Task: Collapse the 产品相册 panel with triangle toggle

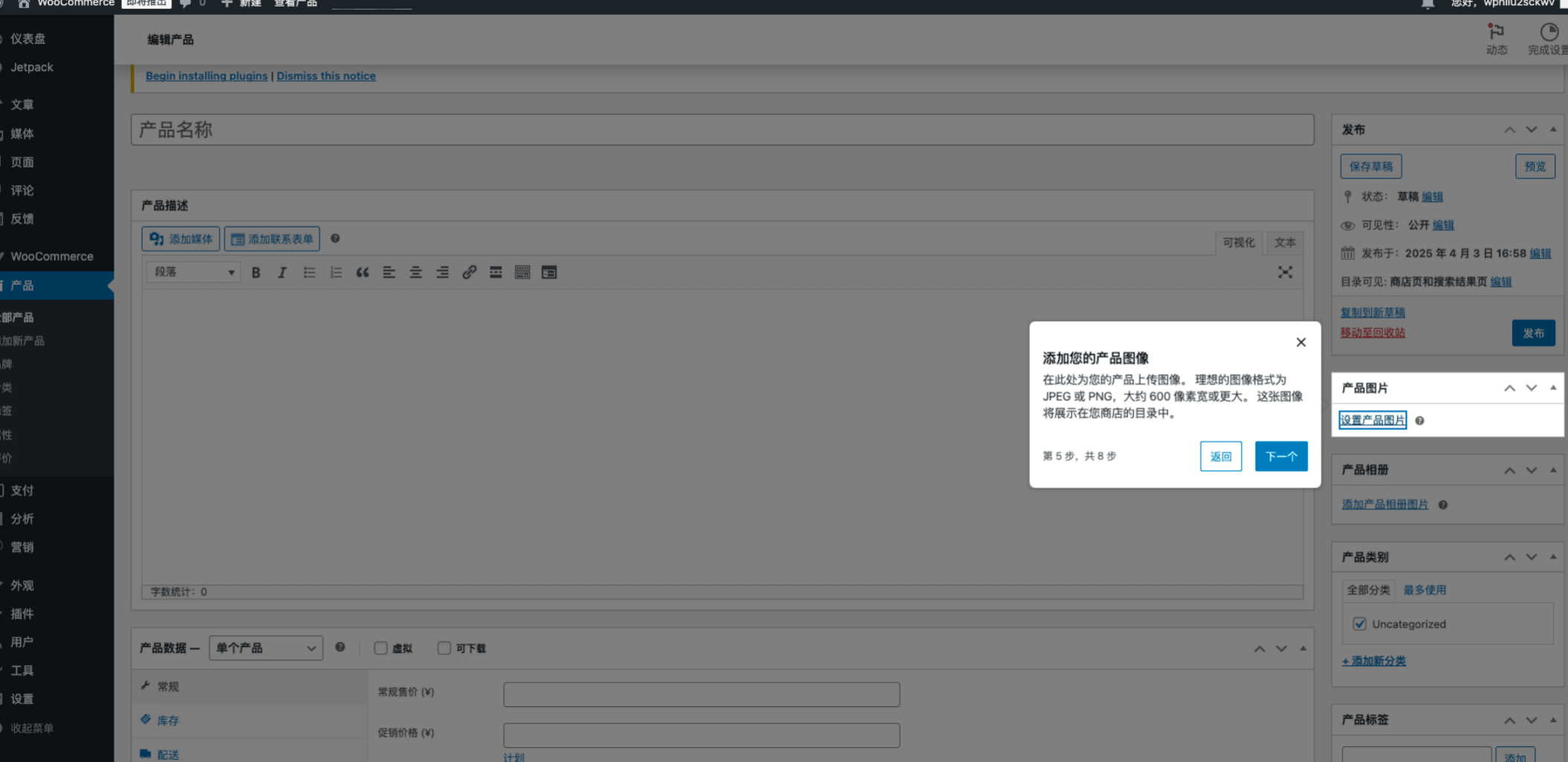Action: click(1553, 470)
